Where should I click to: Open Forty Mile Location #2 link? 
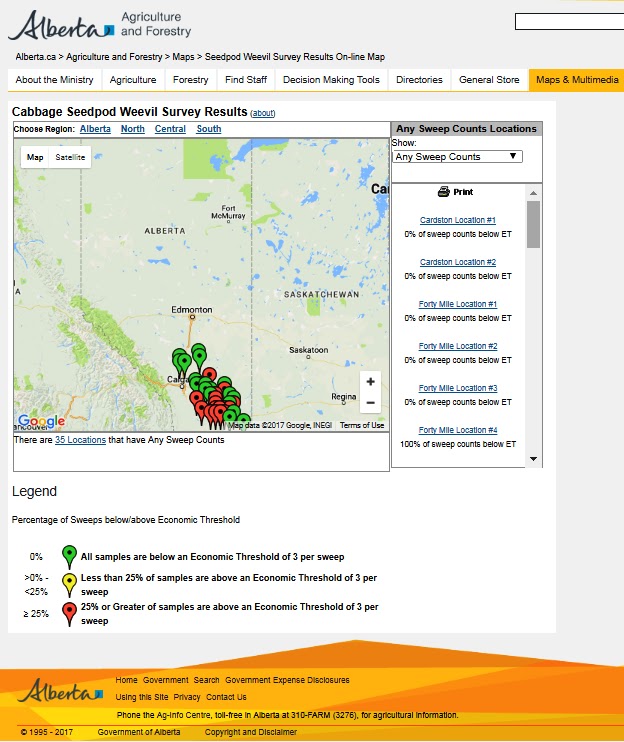click(x=457, y=346)
